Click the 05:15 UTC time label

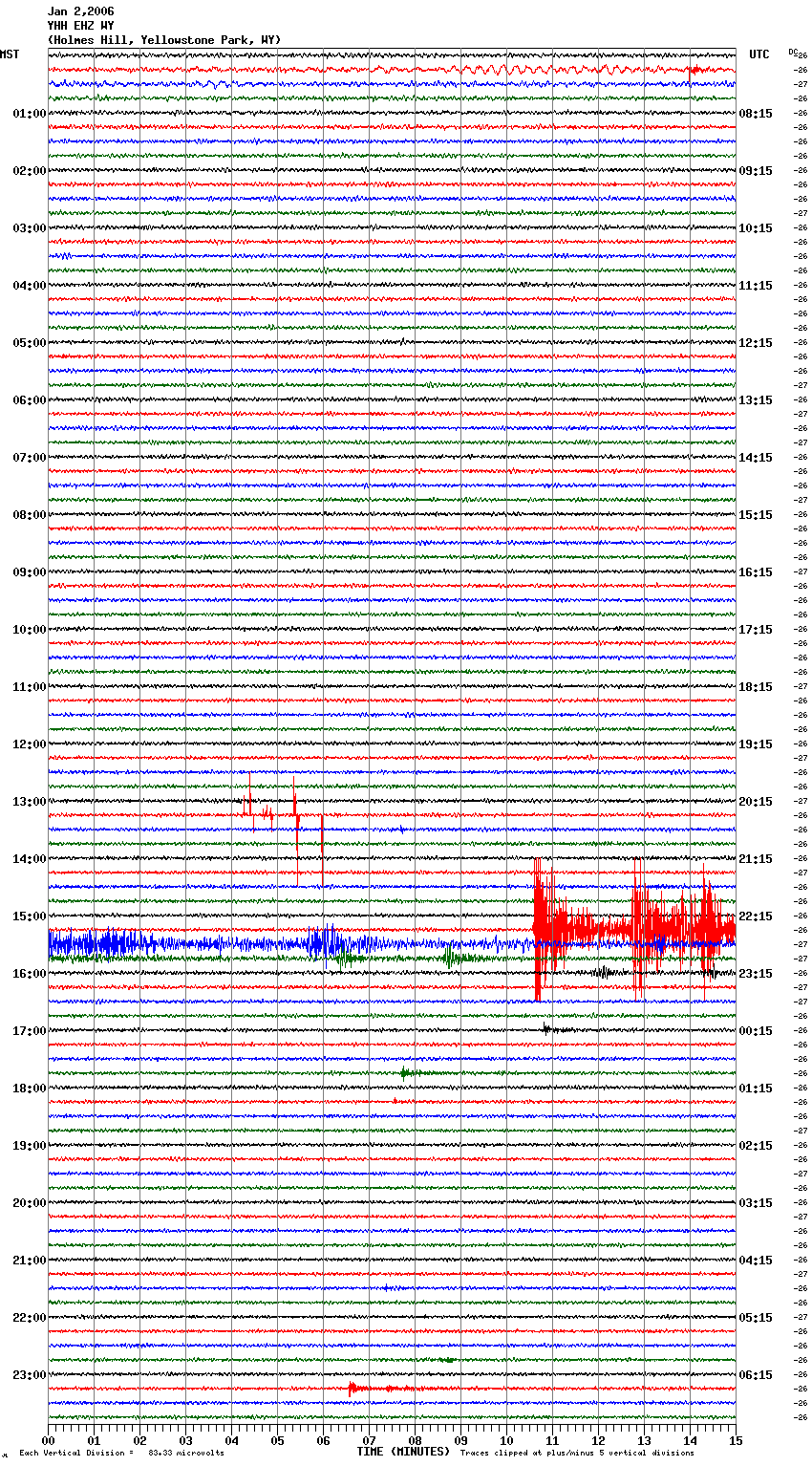[x=756, y=1318]
